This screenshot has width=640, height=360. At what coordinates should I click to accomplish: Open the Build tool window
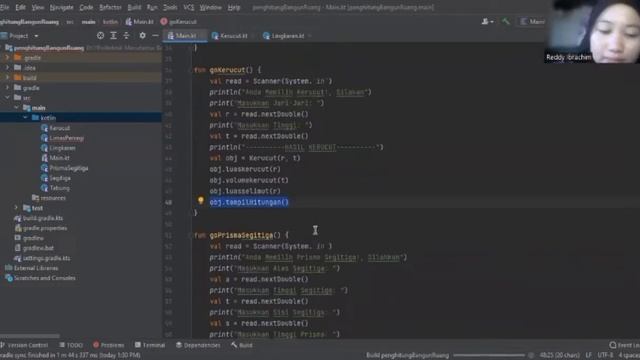pyautogui.click(x=242, y=345)
